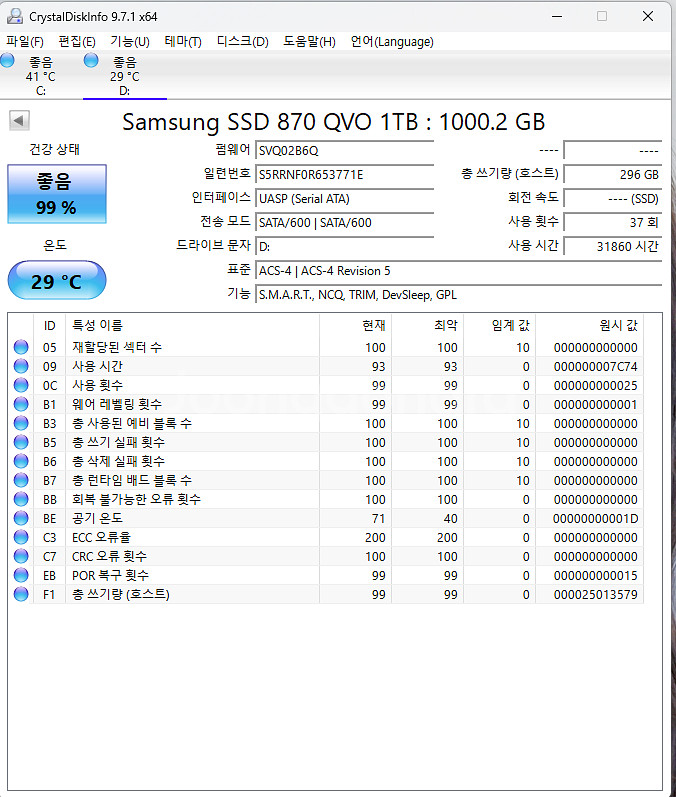Select the ECC 오류율 row name
The image size is (676, 797).
[101, 537]
